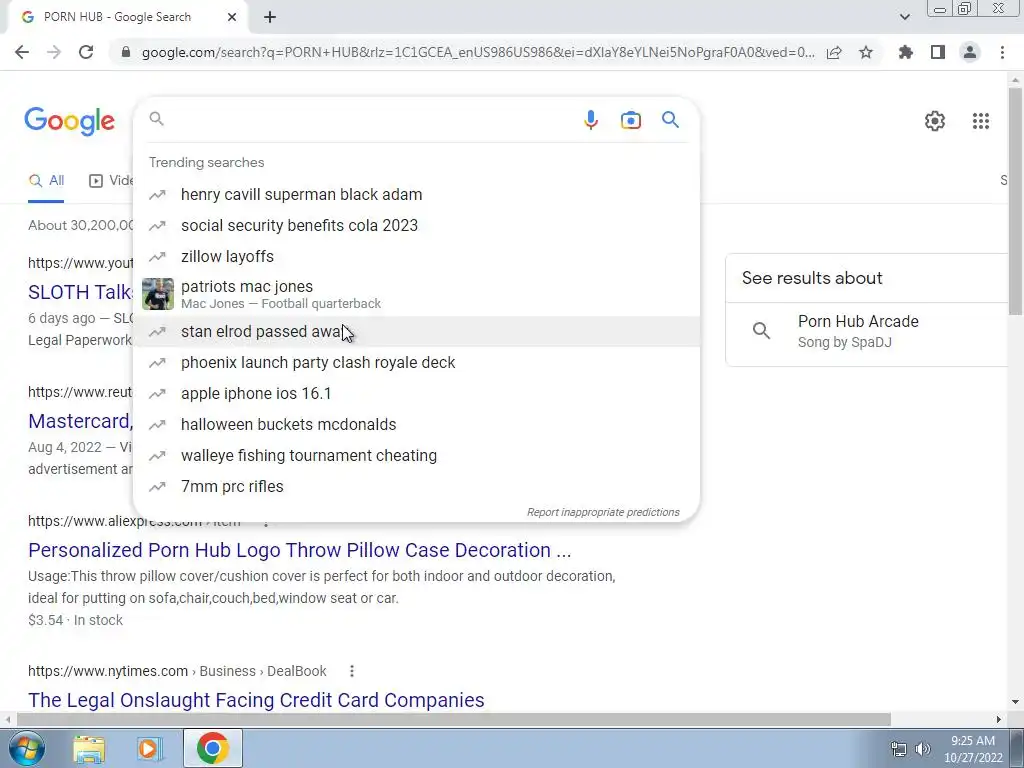
Task: Choose 'social security benefits cola 2023' suggestion
Action: click(416, 225)
